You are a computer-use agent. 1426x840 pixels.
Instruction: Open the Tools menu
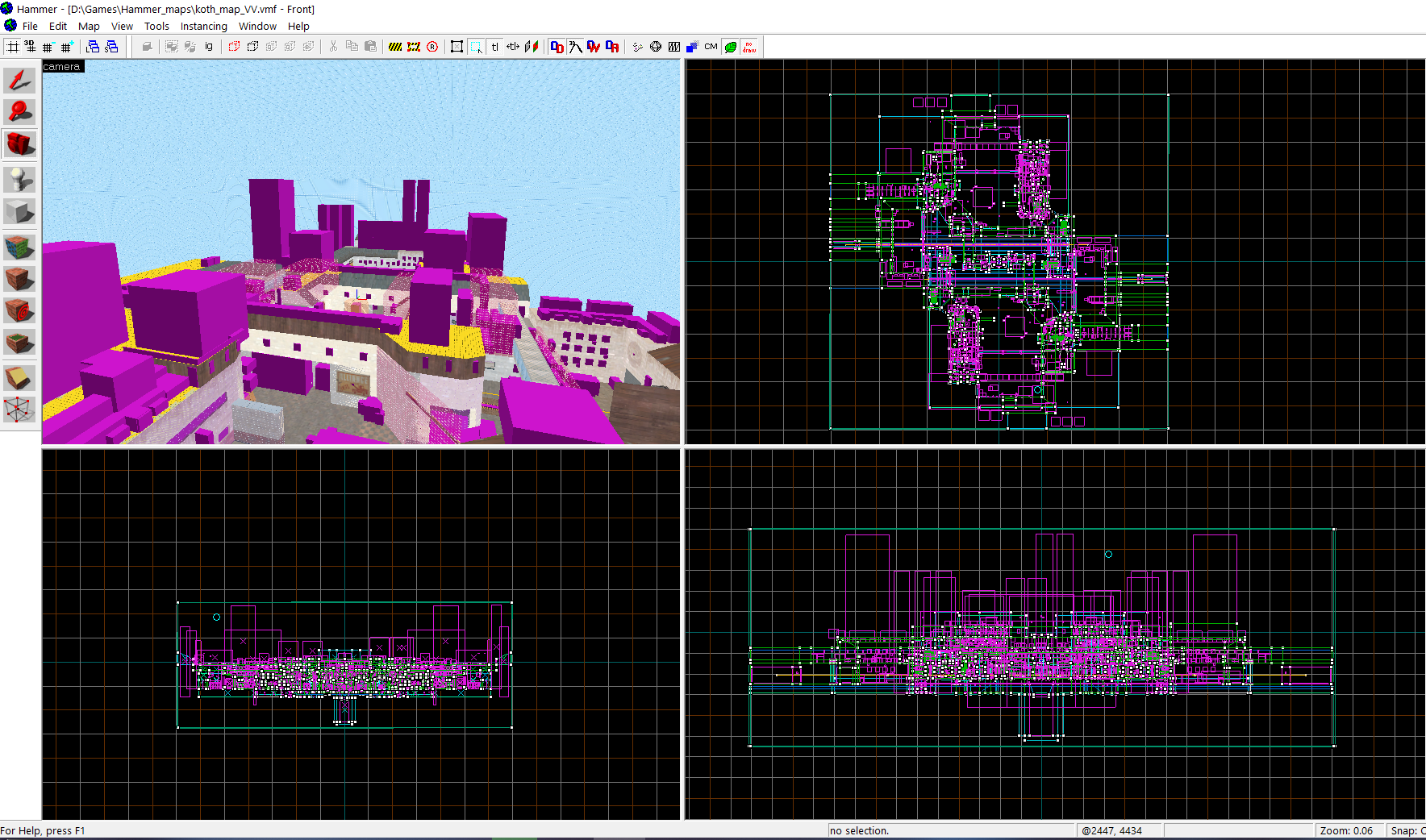click(x=156, y=26)
